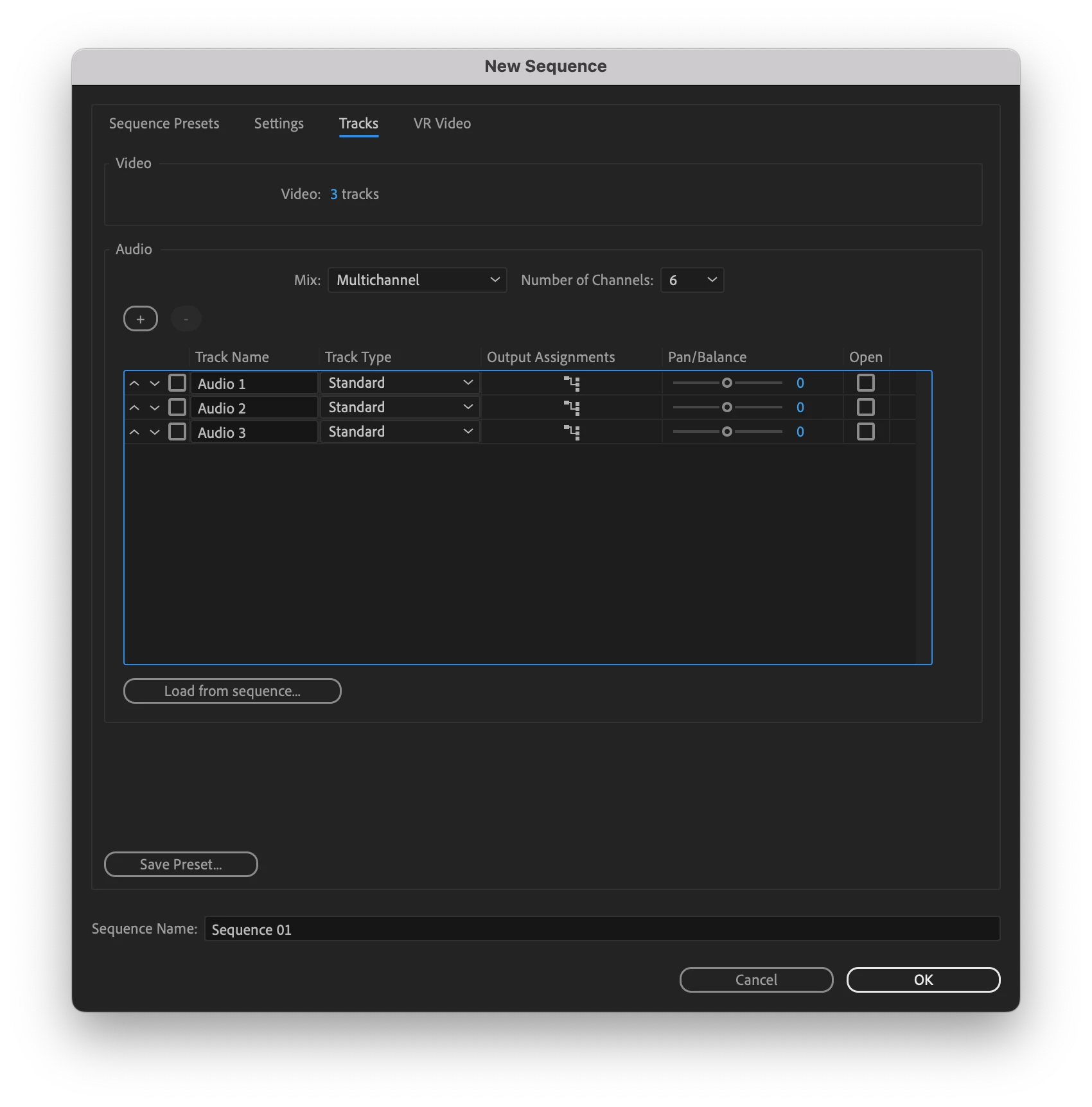Image resolution: width=1092 pixels, height=1107 pixels.
Task: Open output assignments for Audio 2
Action: pyautogui.click(x=572, y=408)
